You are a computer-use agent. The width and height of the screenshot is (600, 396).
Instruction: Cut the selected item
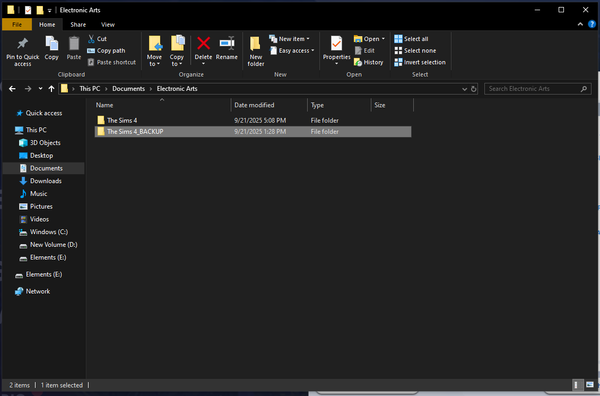click(98, 39)
